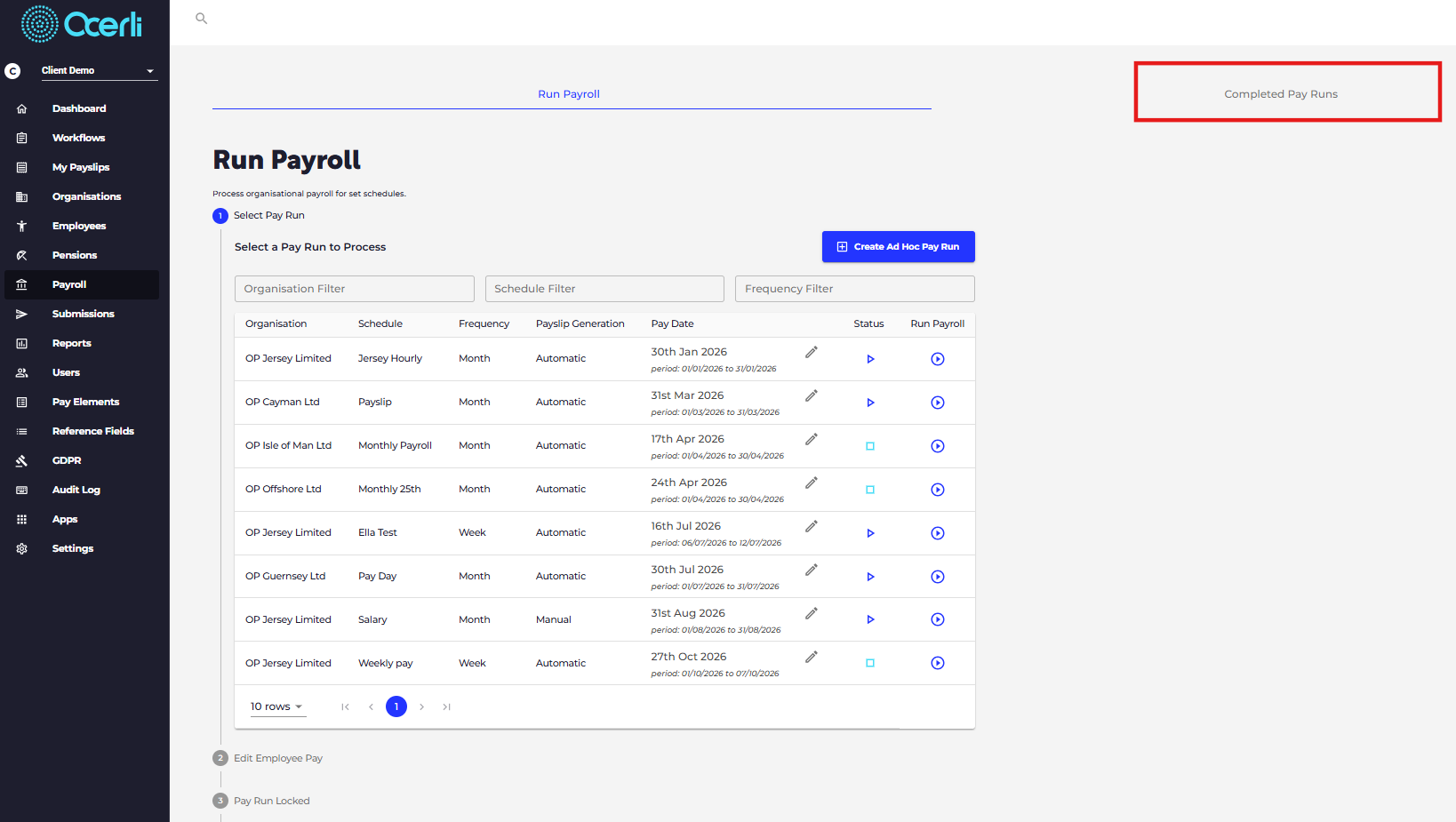
Task: Click status square for Weekly pay row
Action: [x=870, y=663]
